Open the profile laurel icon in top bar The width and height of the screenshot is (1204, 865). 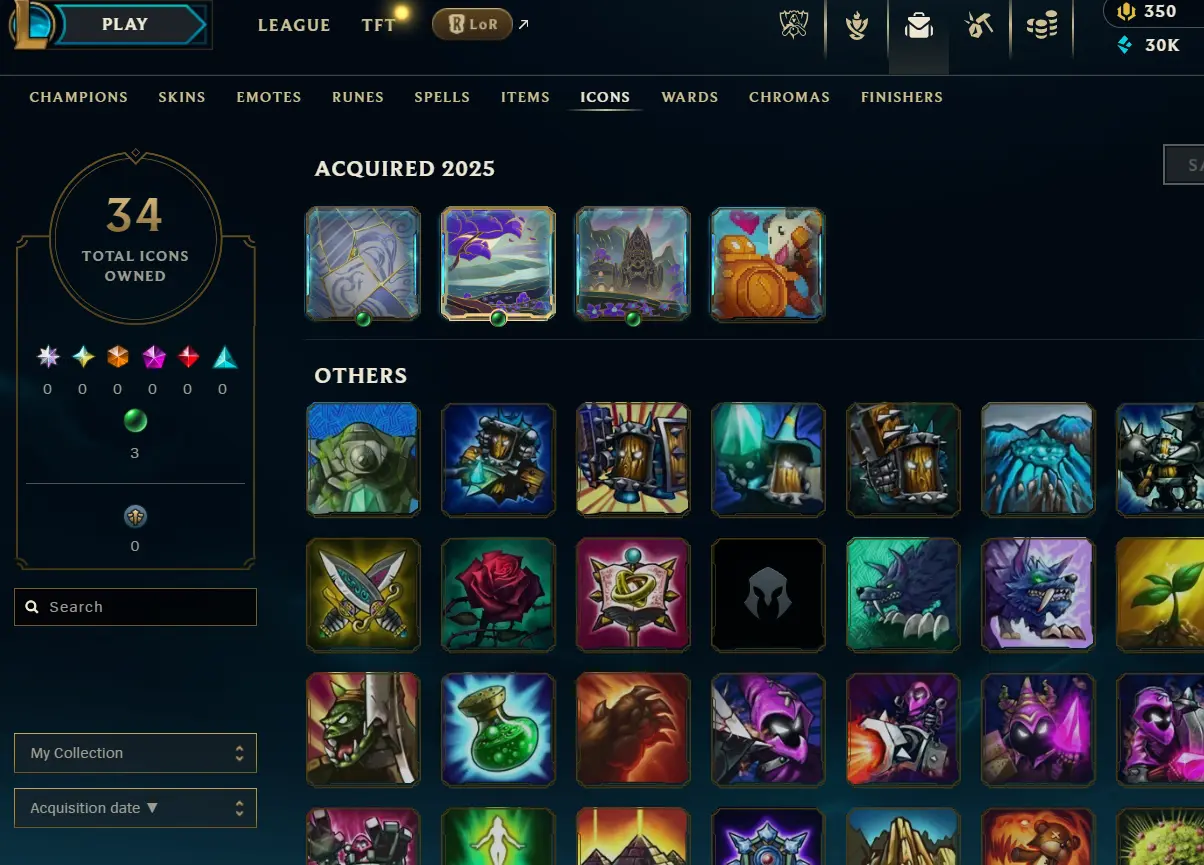856,26
